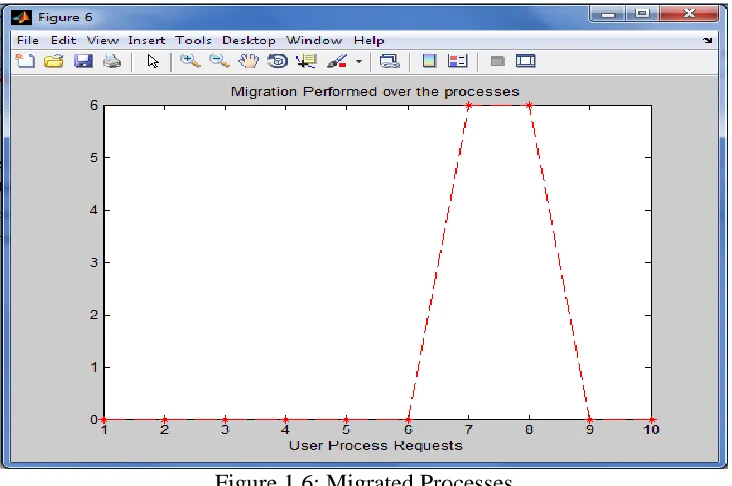The image size is (732, 486).
Task: Click the plot title 'Migration Performed over the processes'
Action: [375, 91]
